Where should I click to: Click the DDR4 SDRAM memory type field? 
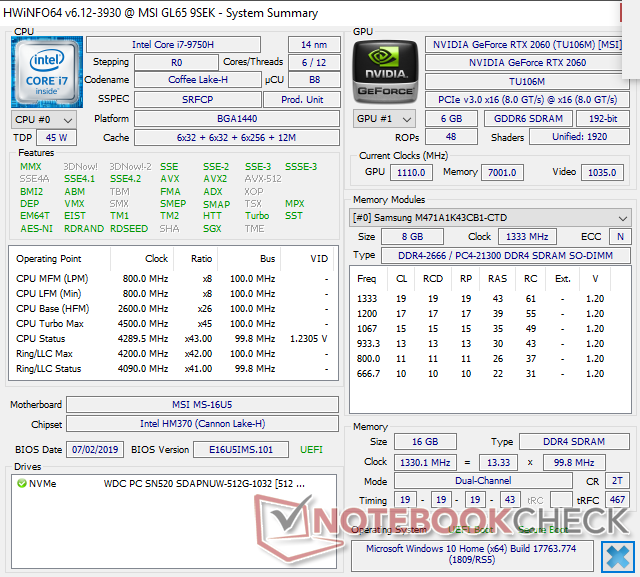coord(574,442)
